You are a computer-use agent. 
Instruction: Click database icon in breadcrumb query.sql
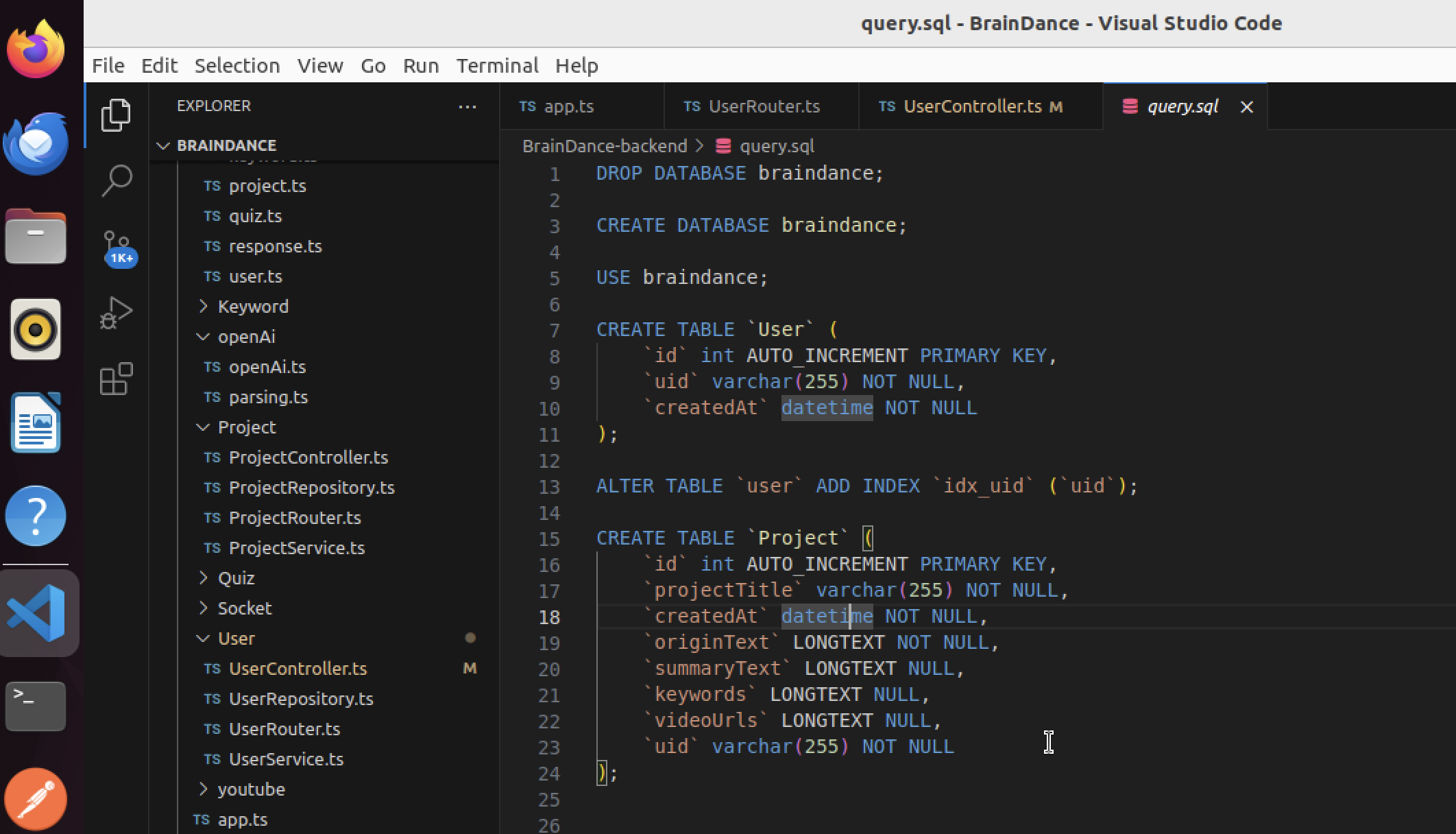coord(723,146)
